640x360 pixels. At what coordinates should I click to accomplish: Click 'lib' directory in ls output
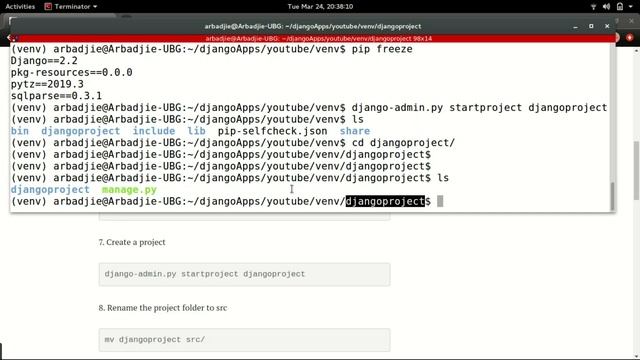click(x=196, y=131)
